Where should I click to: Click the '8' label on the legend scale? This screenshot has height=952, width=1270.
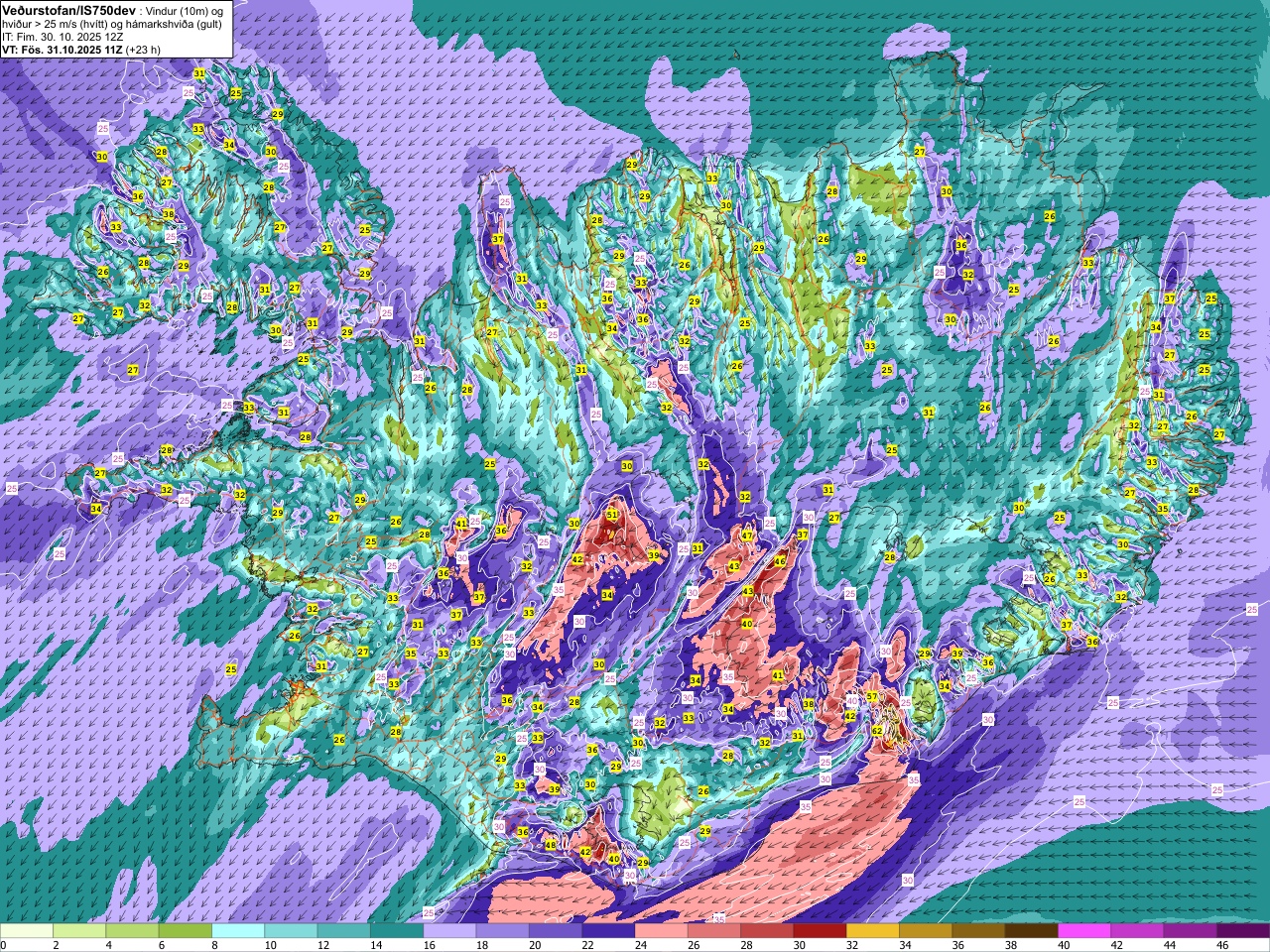coord(213,945)
